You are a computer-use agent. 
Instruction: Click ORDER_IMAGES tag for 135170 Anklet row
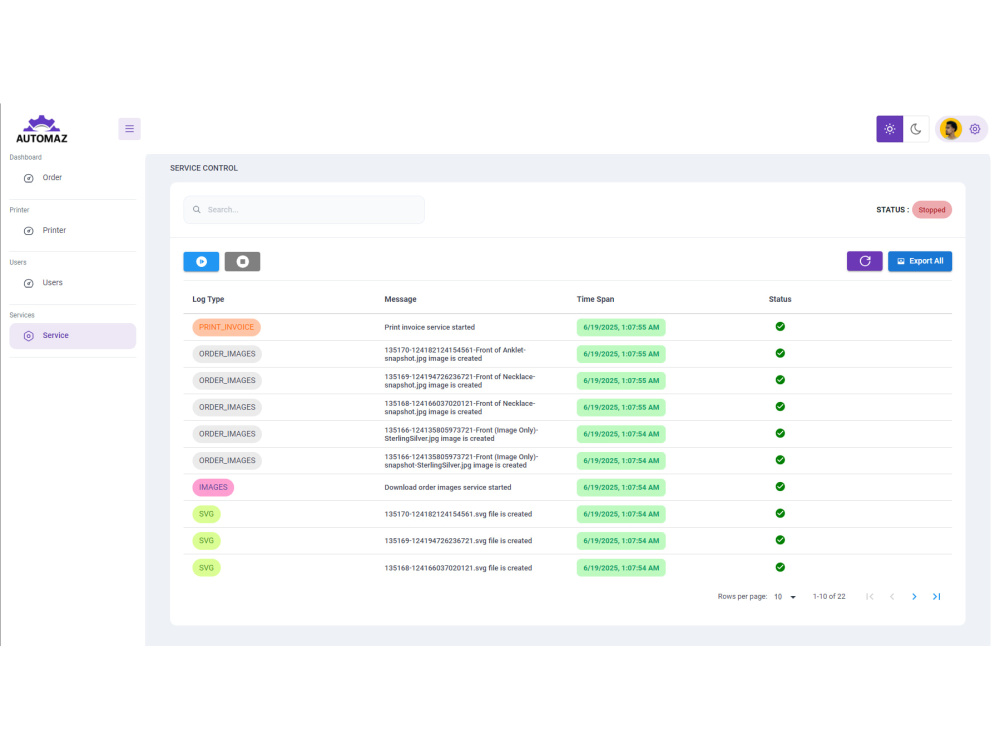pyautogui.click(x=227, y=354)
